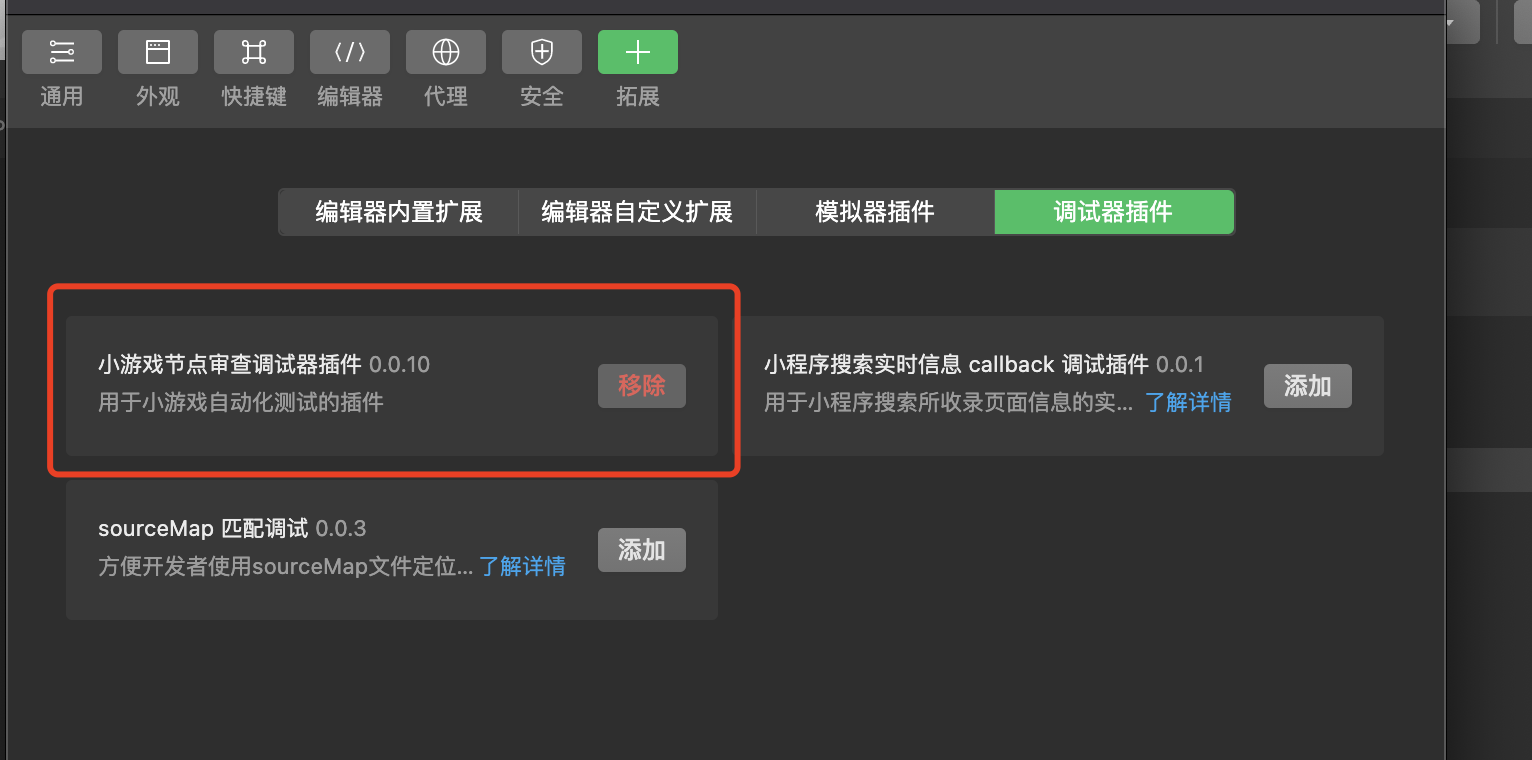Open 了解详情 link for sourceMap plugin
This screenshot has height=760, width=1532.
[x=522, y=567]
